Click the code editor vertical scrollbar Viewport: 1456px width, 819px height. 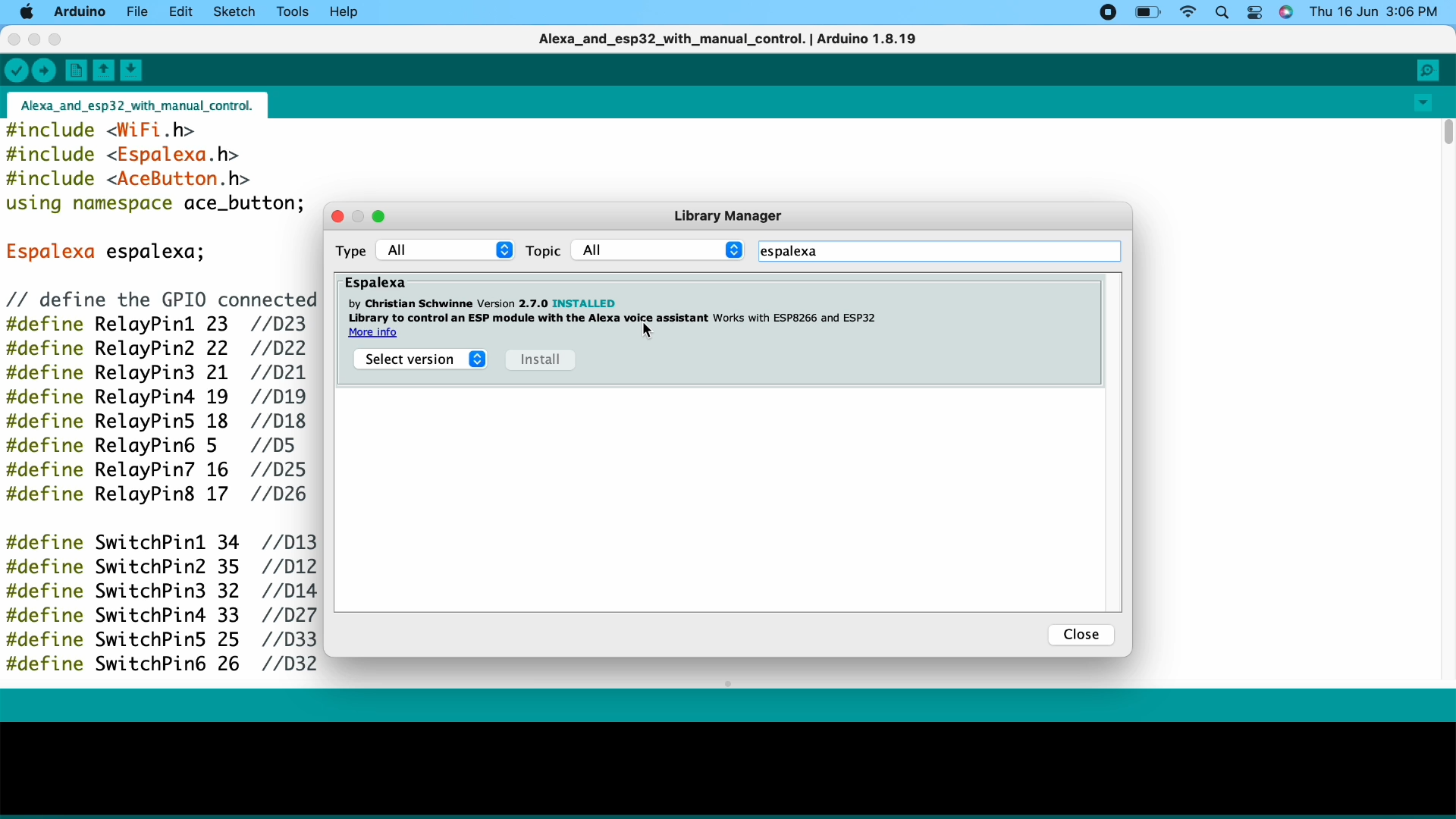point(1448,133)
